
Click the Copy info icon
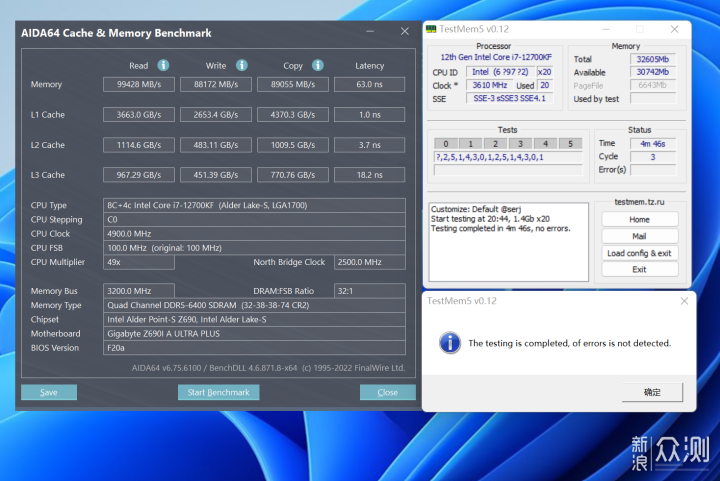(318, 65)
